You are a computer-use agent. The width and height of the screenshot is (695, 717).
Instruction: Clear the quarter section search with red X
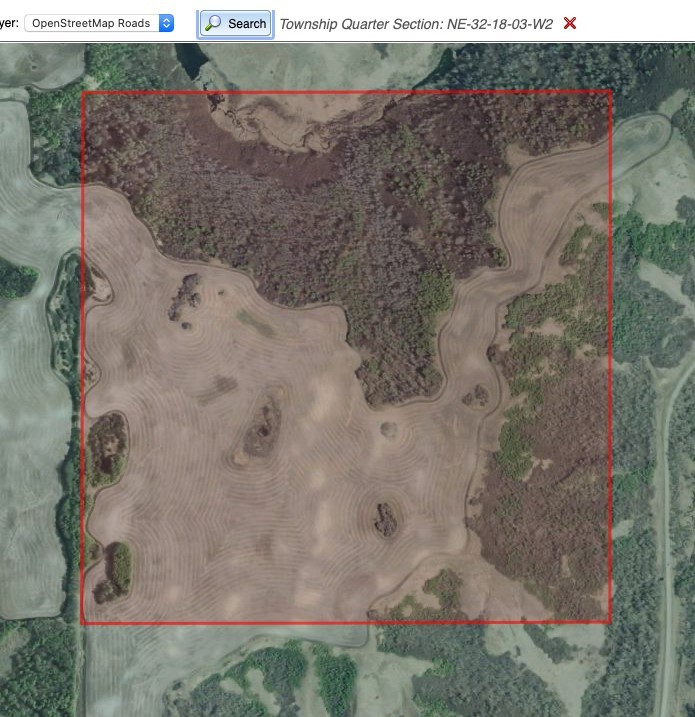570,23
